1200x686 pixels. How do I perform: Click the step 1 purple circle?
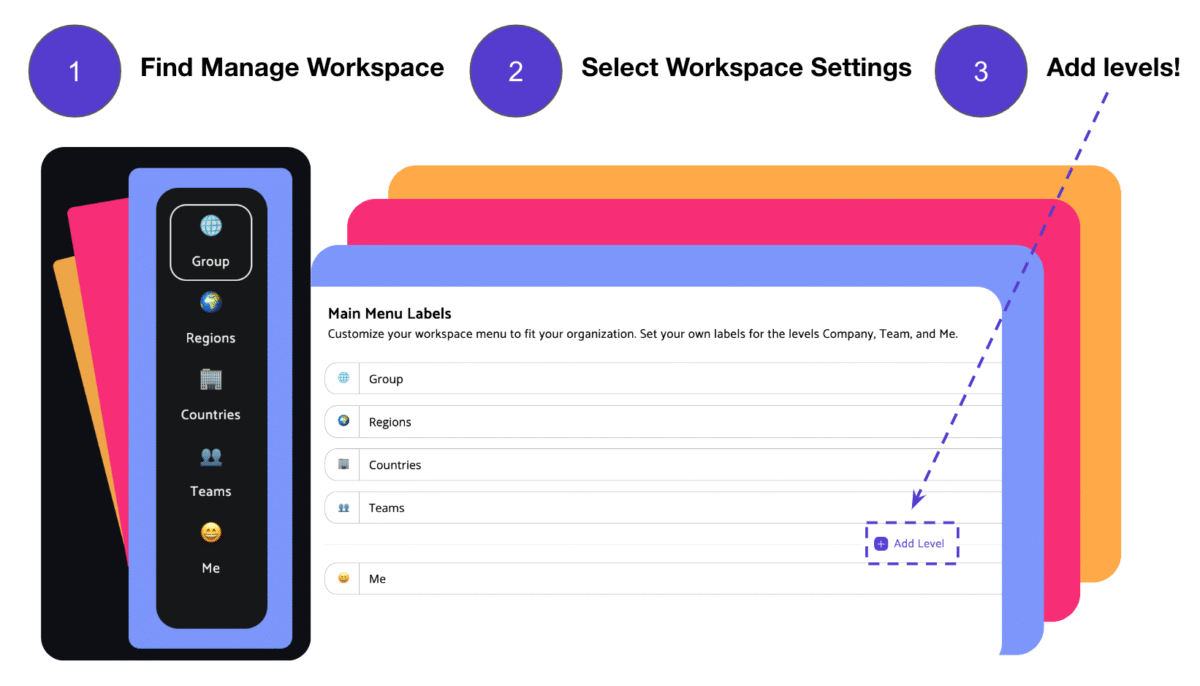point(75,71)
